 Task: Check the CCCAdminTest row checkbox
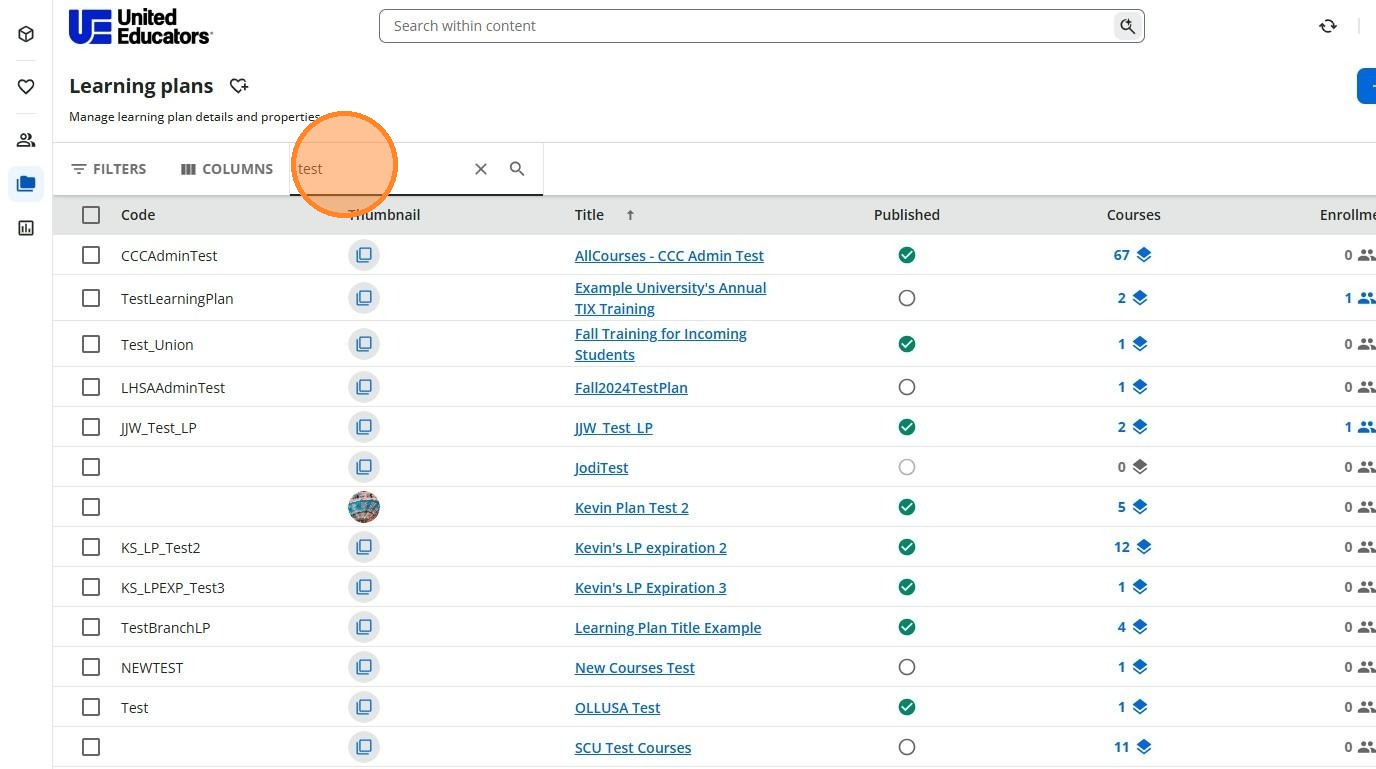point(91,255)
